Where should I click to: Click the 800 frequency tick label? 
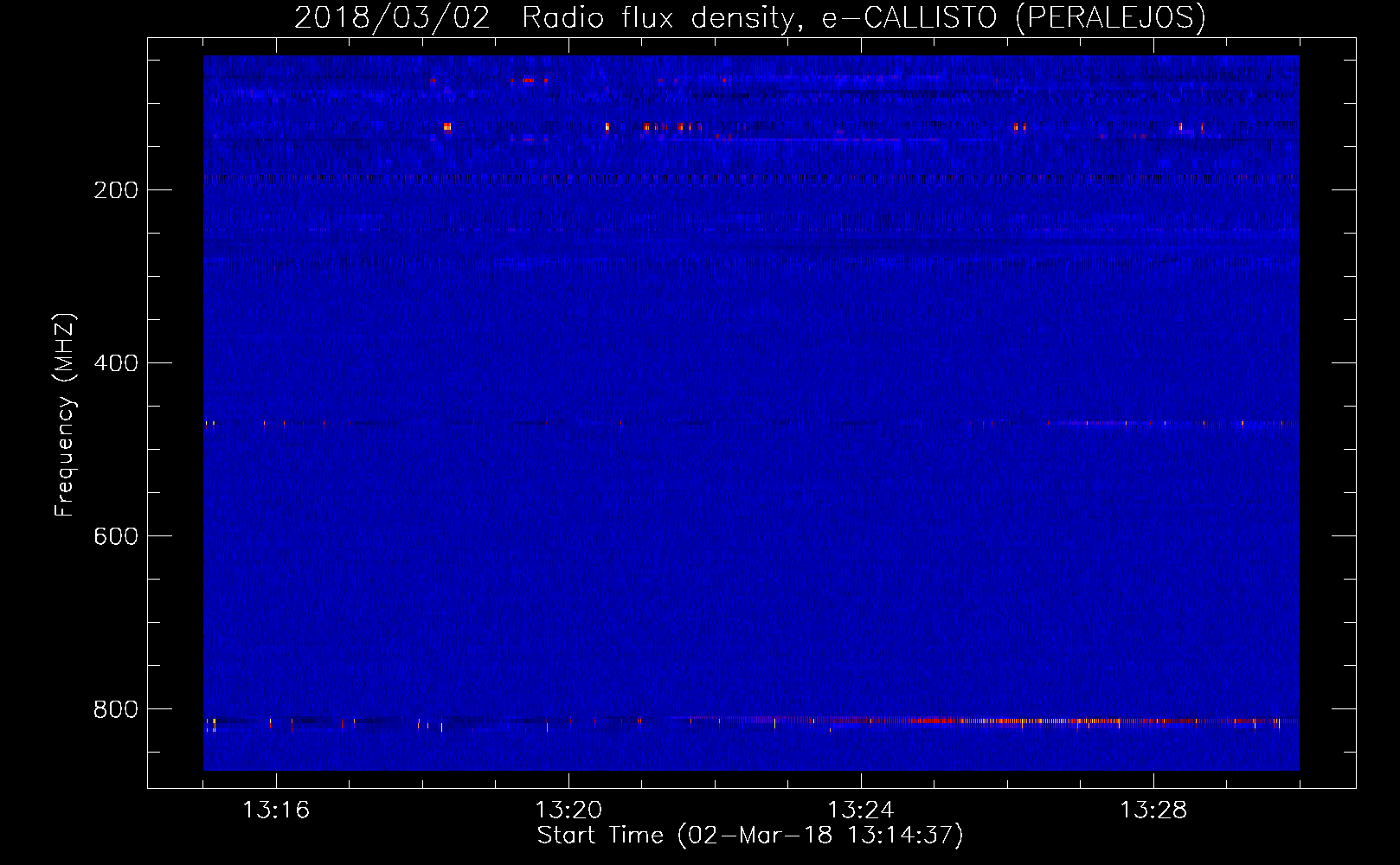[116, 709]
